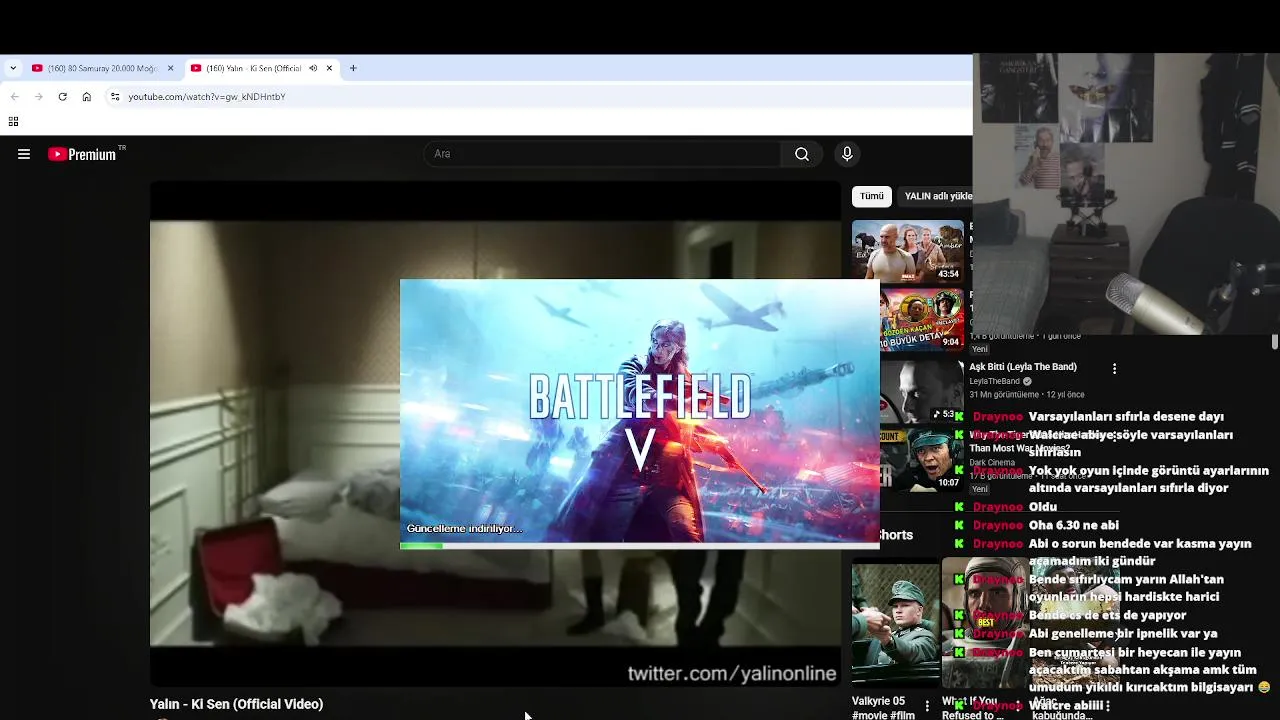Screen dimensions: 1280x720
Task: Expand the tab search dropdown arrow
Action: (x=12, y=68)
